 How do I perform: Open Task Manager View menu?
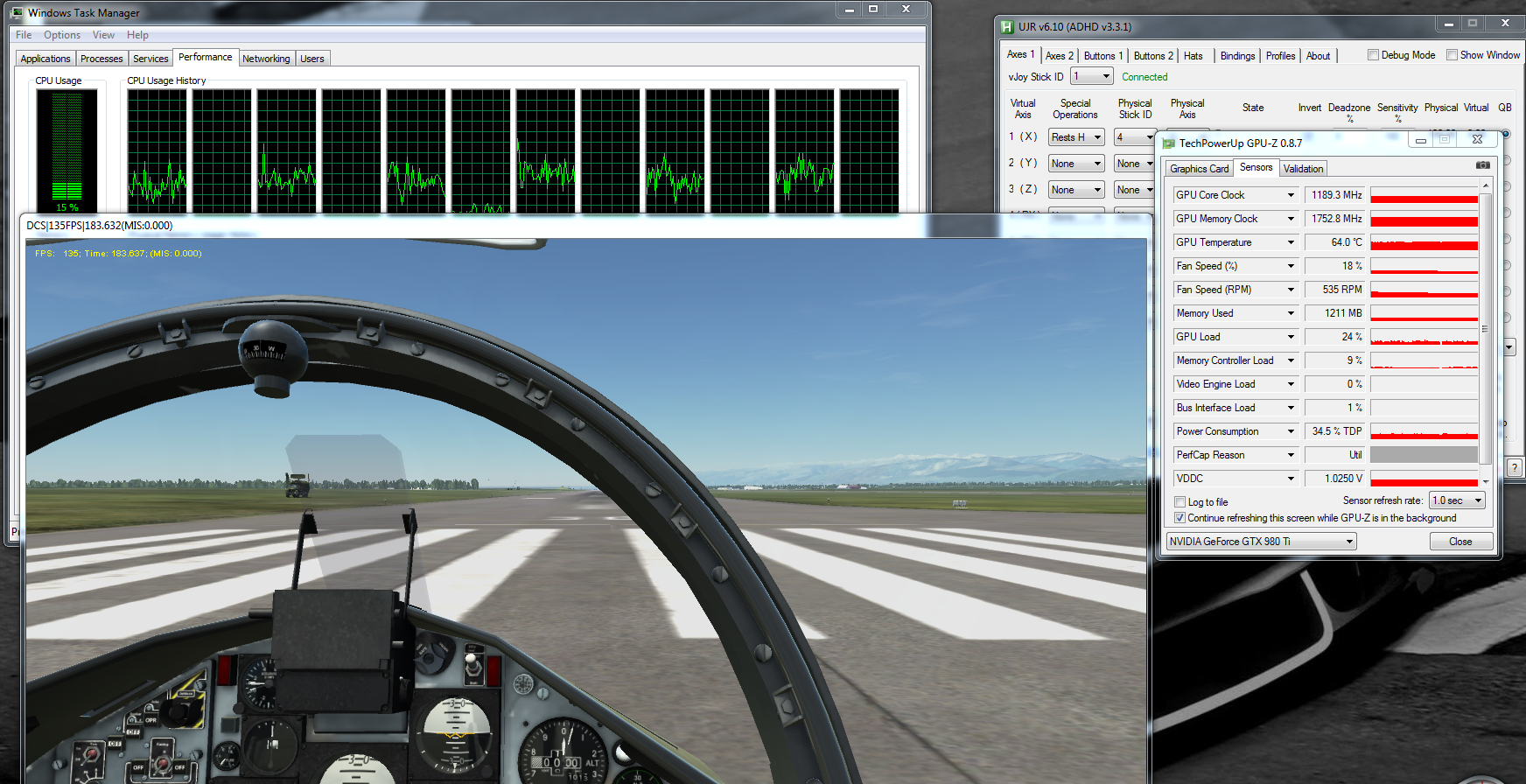103,35
